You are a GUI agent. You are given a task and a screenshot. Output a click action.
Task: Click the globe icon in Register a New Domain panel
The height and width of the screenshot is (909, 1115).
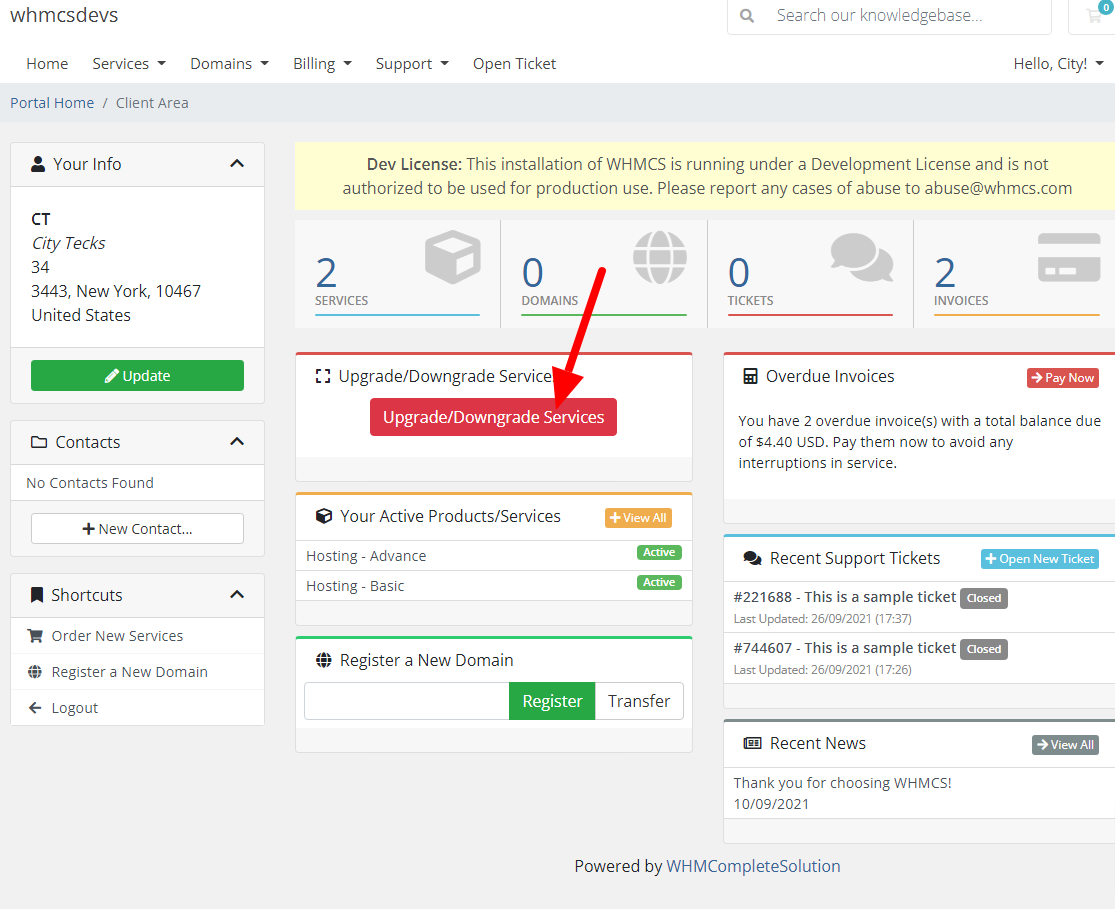[324, 660]
